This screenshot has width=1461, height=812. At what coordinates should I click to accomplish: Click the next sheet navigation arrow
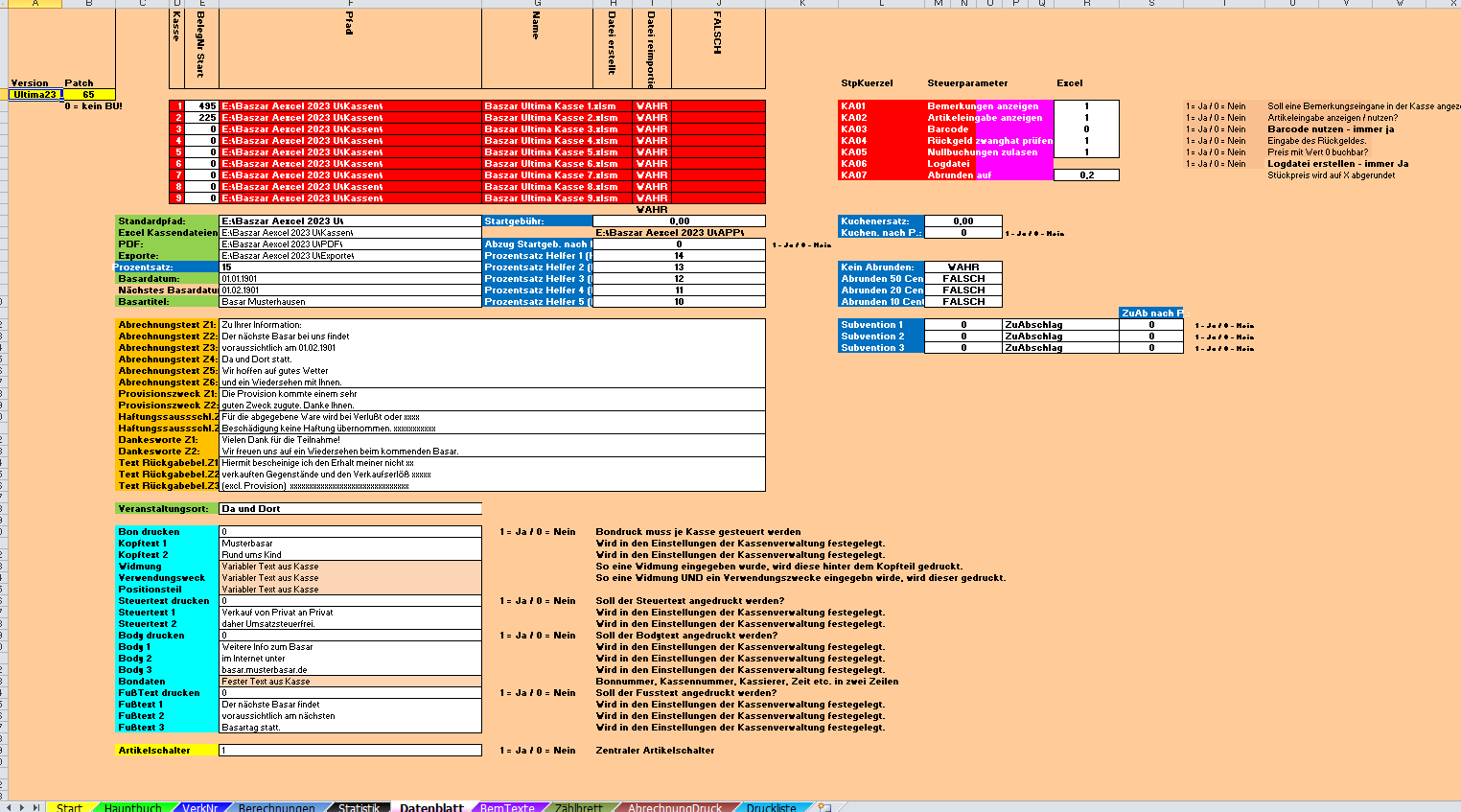tap(24, 808)
